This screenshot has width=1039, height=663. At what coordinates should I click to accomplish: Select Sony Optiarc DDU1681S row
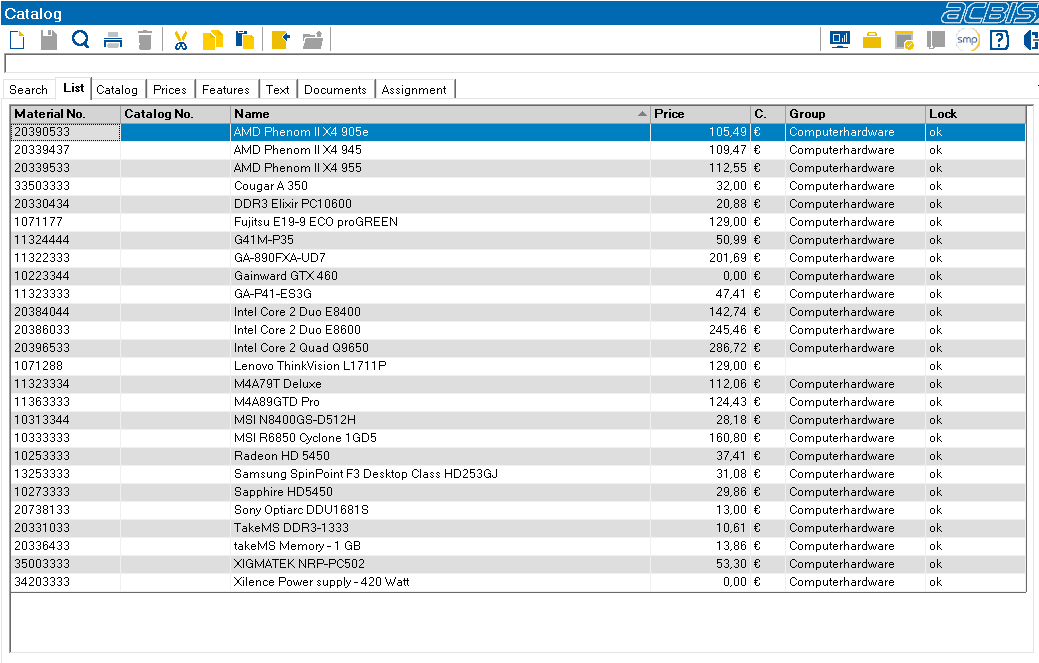coord(518,510)
